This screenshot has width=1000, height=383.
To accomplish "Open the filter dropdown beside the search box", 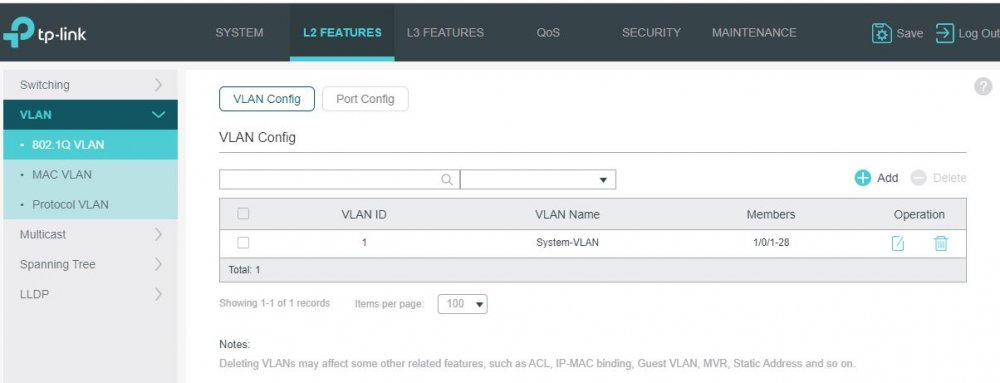I will [538, 180].
